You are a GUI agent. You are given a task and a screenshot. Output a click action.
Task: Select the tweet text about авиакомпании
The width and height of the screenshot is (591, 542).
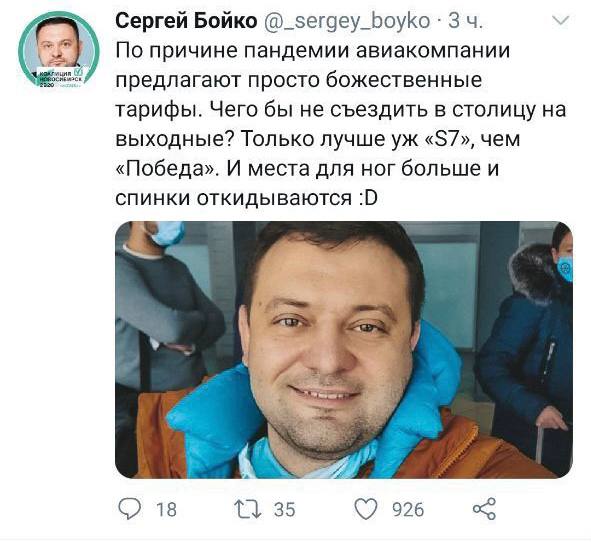pos(341,124)
